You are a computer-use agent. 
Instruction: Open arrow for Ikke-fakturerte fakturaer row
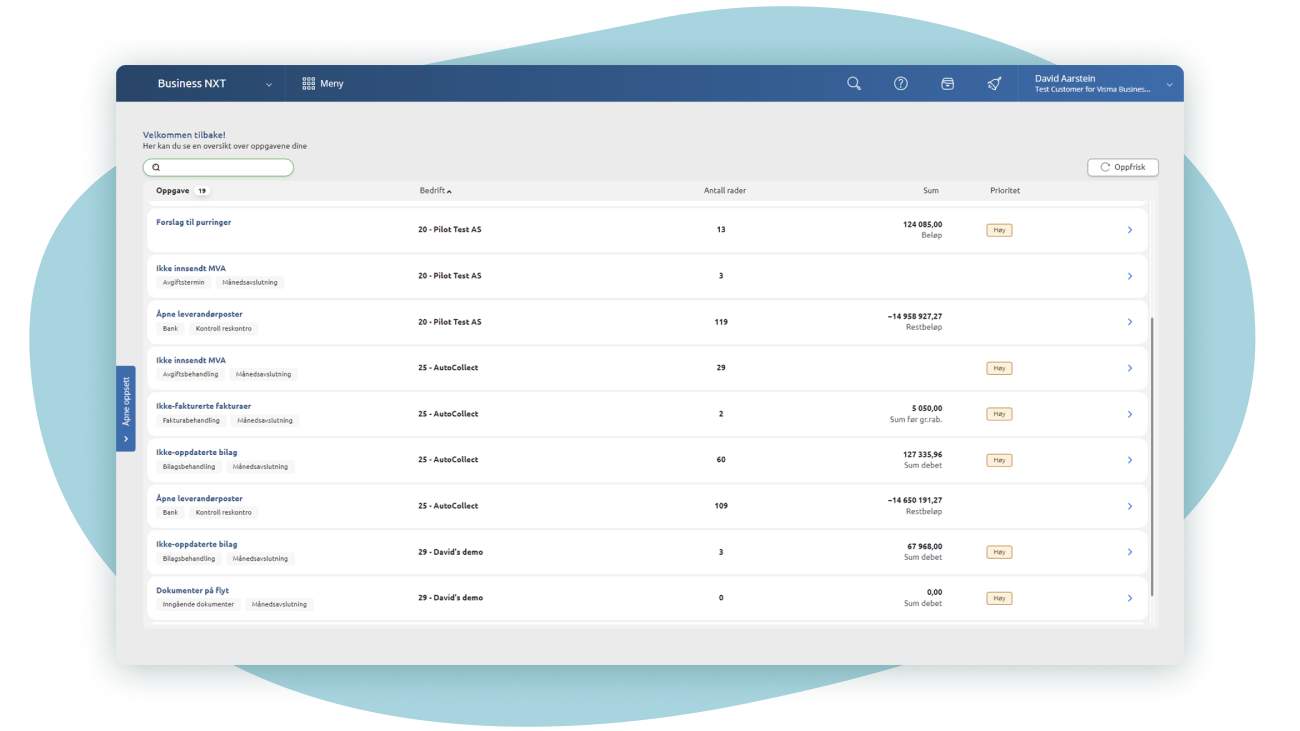pyautogui.click(x=1130, y=414)
